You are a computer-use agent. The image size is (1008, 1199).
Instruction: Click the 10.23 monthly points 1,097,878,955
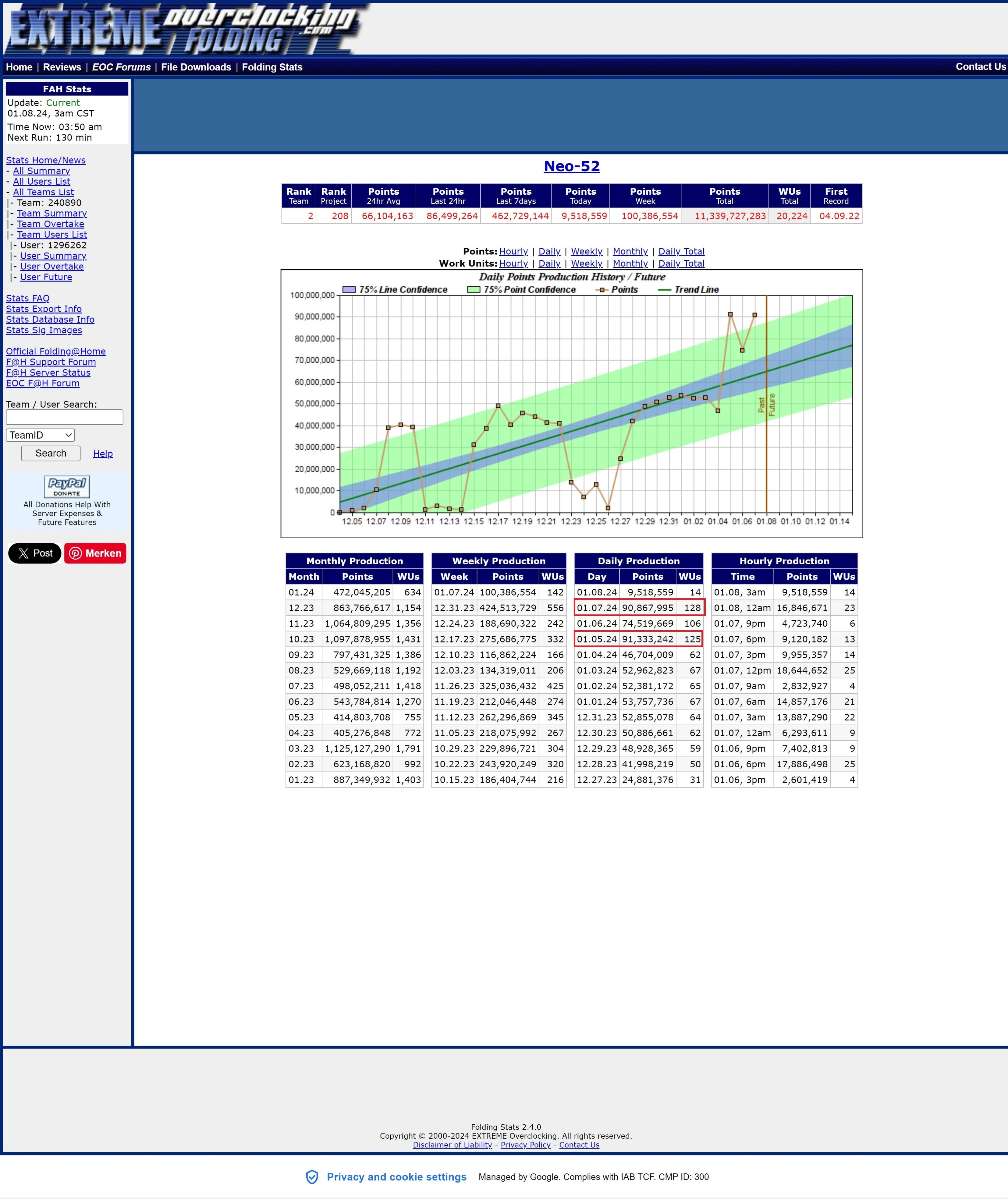(x=358, y=639)
